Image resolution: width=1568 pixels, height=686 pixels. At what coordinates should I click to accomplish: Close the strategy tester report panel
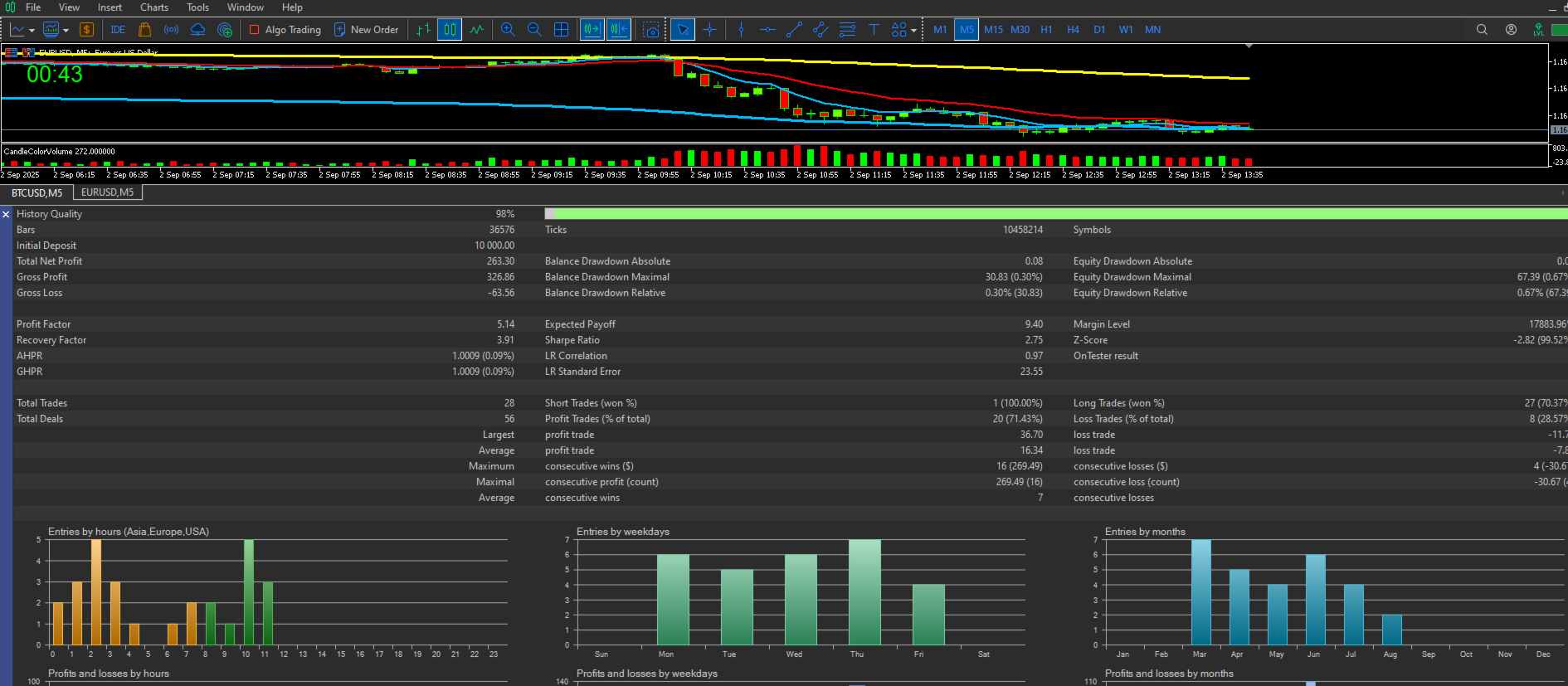(6, 214)
